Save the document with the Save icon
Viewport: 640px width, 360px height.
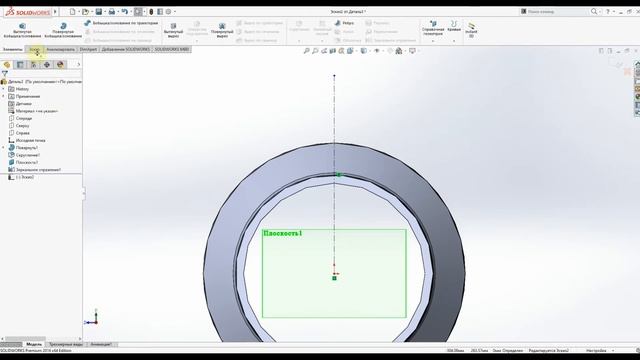98,12
